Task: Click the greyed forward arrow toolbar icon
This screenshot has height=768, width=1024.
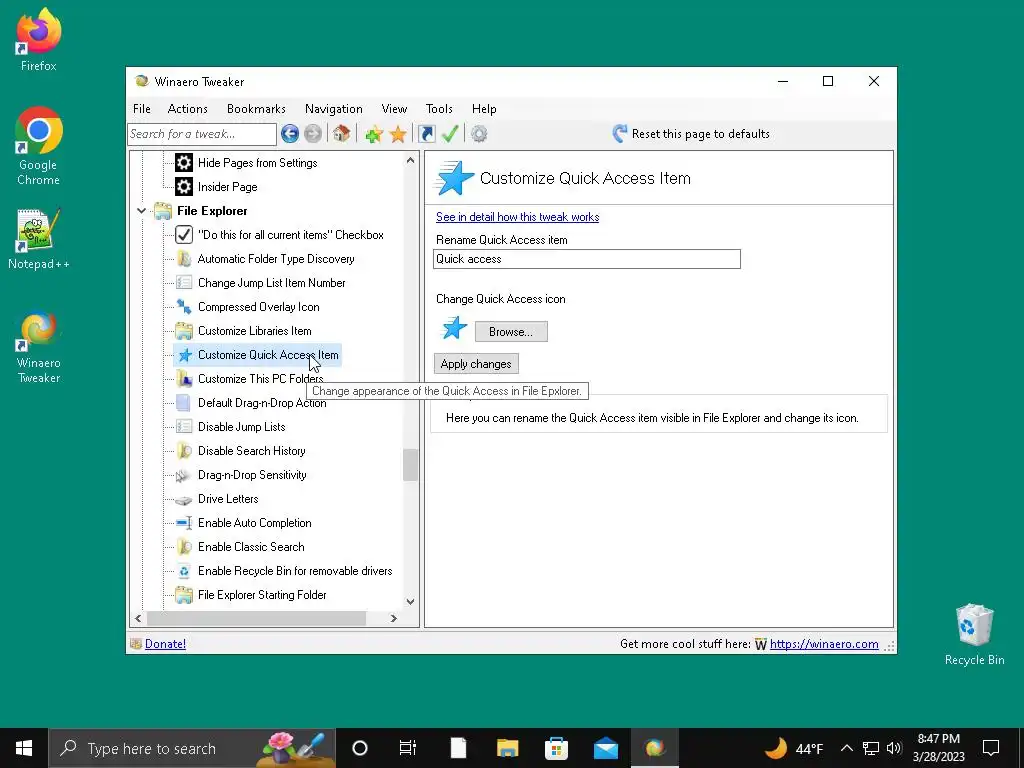Action: [x=313, y=134]
